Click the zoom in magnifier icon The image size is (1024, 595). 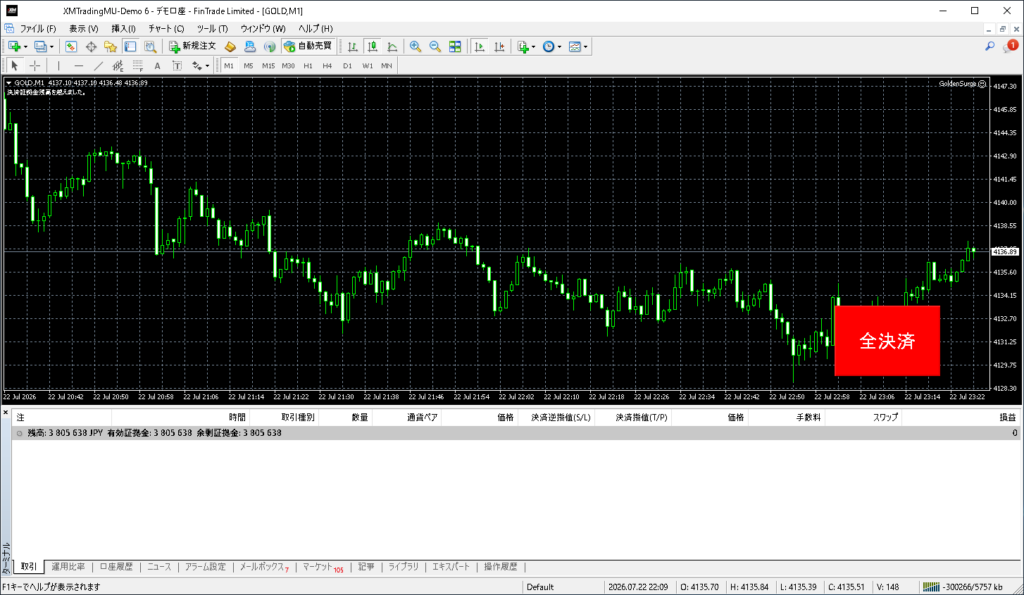[415, 46]
